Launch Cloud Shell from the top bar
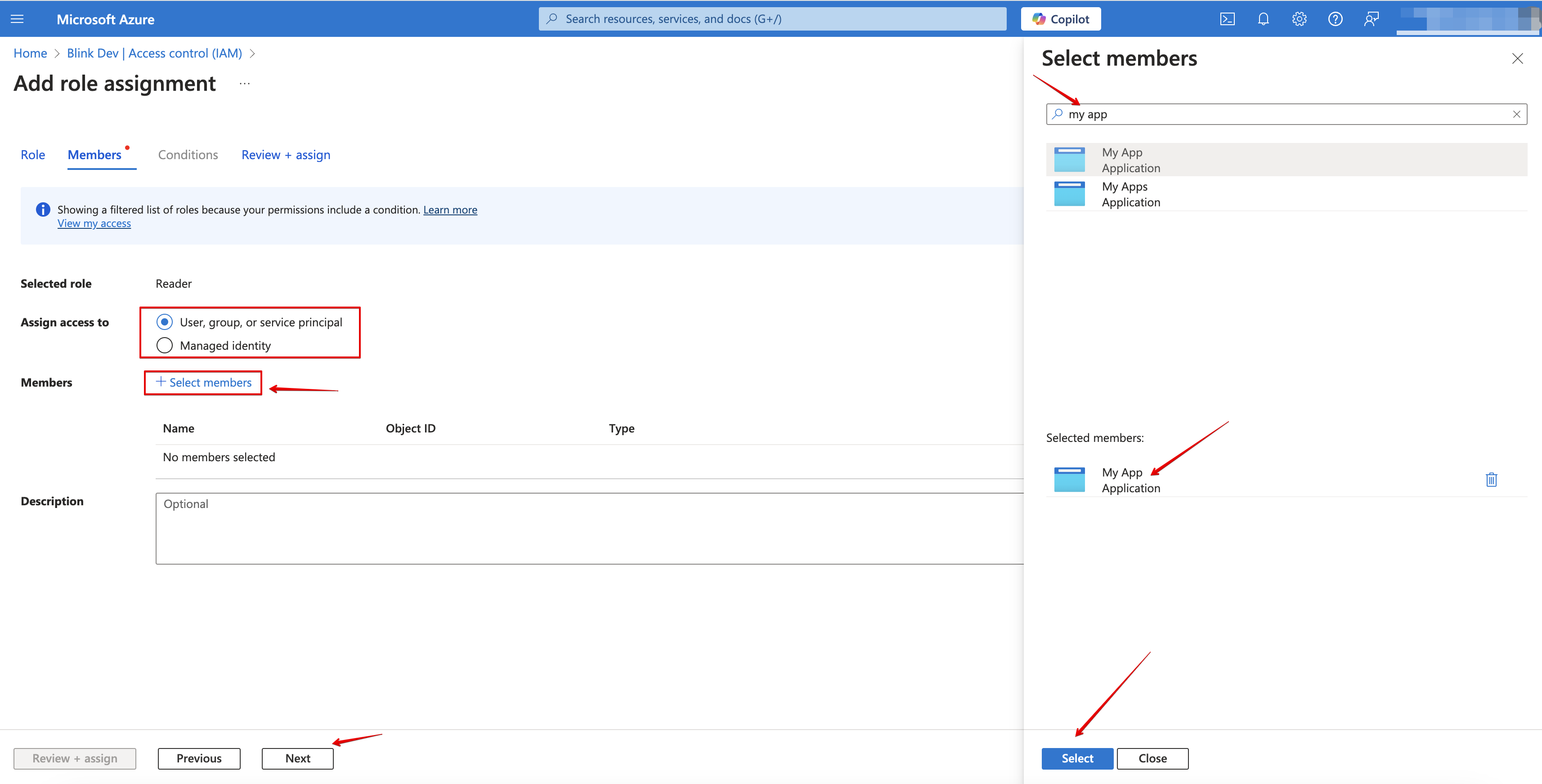The width and height of the screenshot is (1542, 784). pos(1227,19)
